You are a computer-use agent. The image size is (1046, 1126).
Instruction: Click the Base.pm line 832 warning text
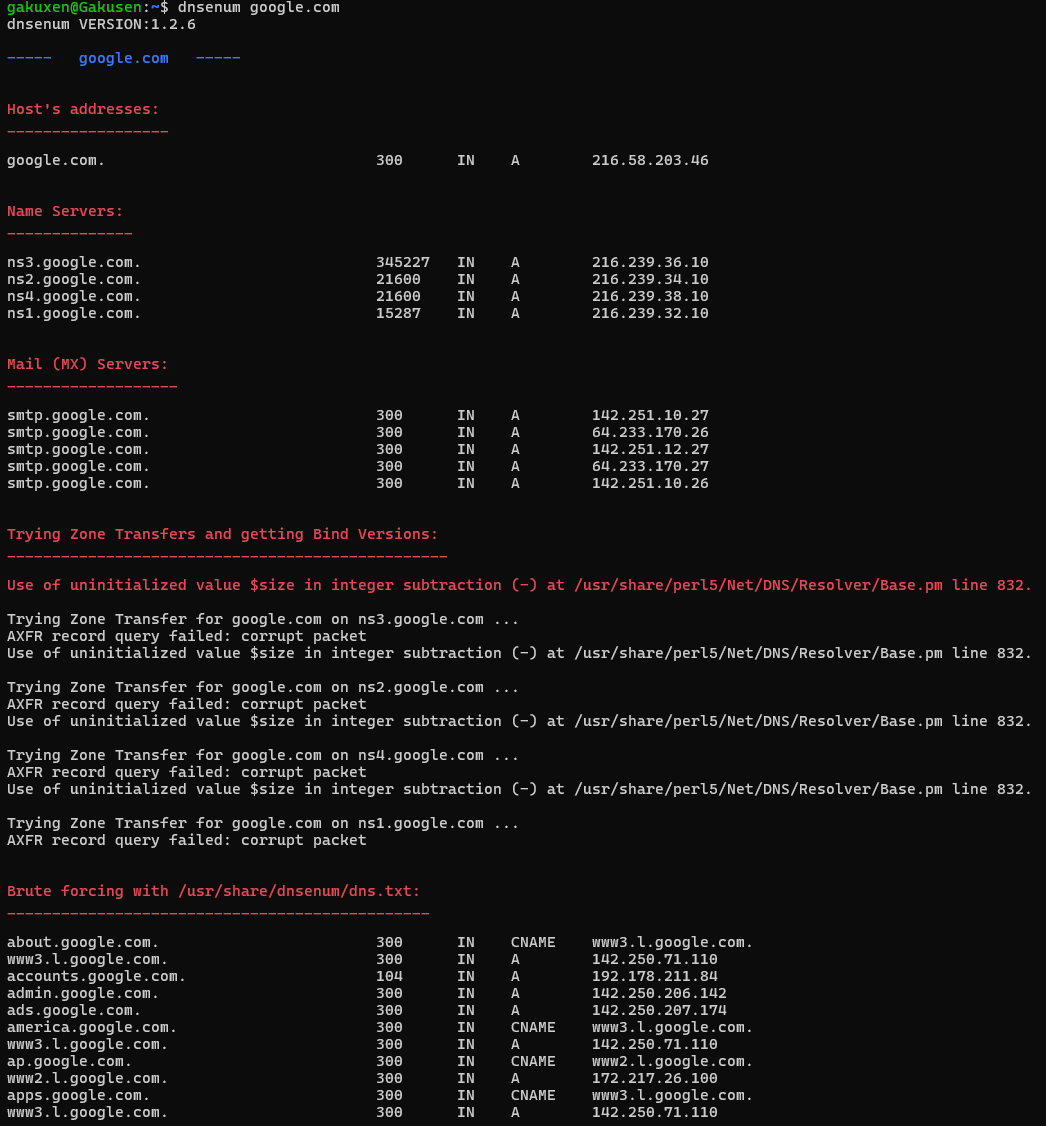(520, 585)
